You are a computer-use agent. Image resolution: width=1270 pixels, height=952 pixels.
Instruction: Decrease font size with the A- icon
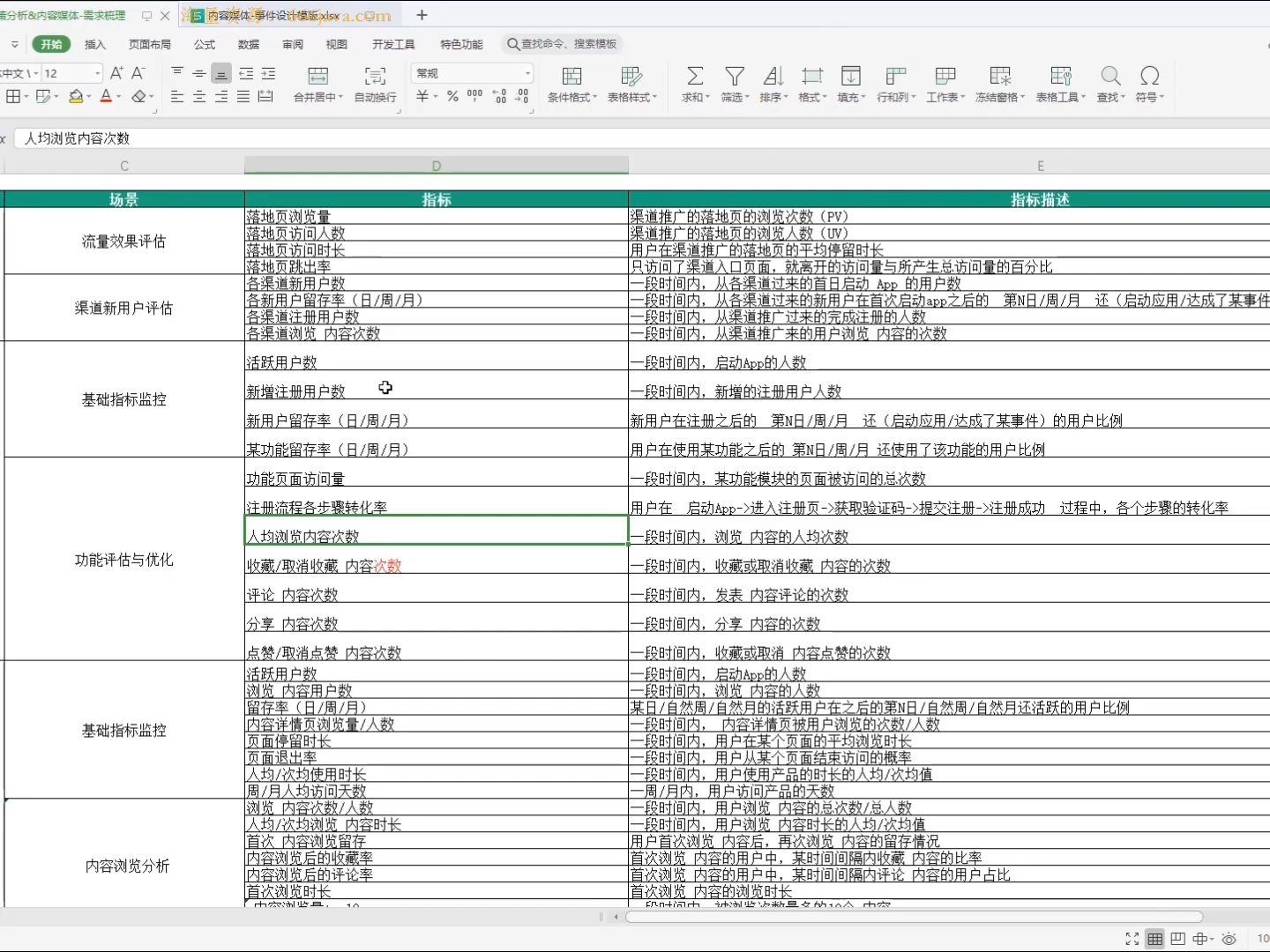138,73
